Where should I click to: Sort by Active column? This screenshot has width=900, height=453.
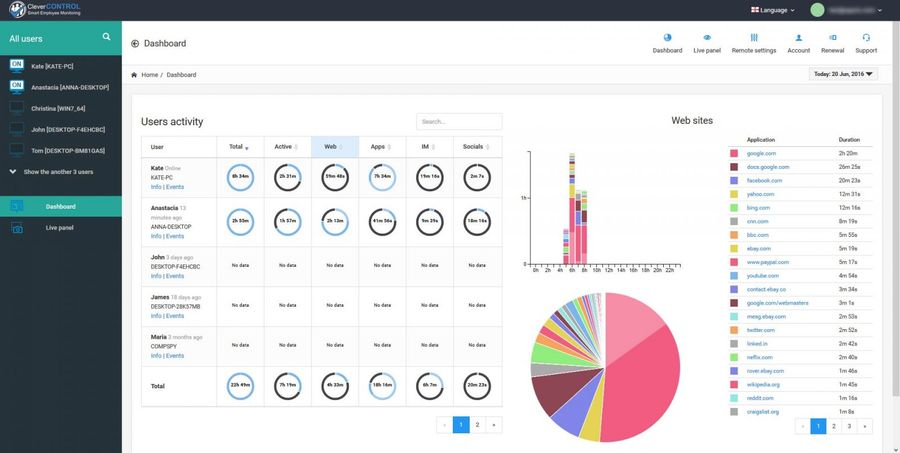point(288,147)
